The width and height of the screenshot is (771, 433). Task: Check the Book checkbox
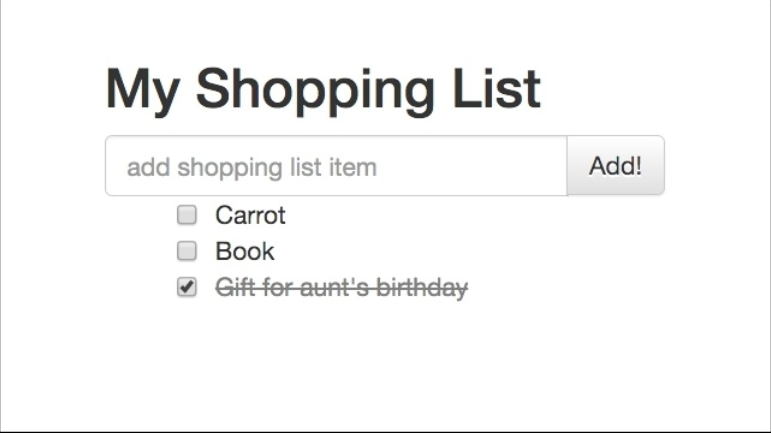(x=187, y=251)
